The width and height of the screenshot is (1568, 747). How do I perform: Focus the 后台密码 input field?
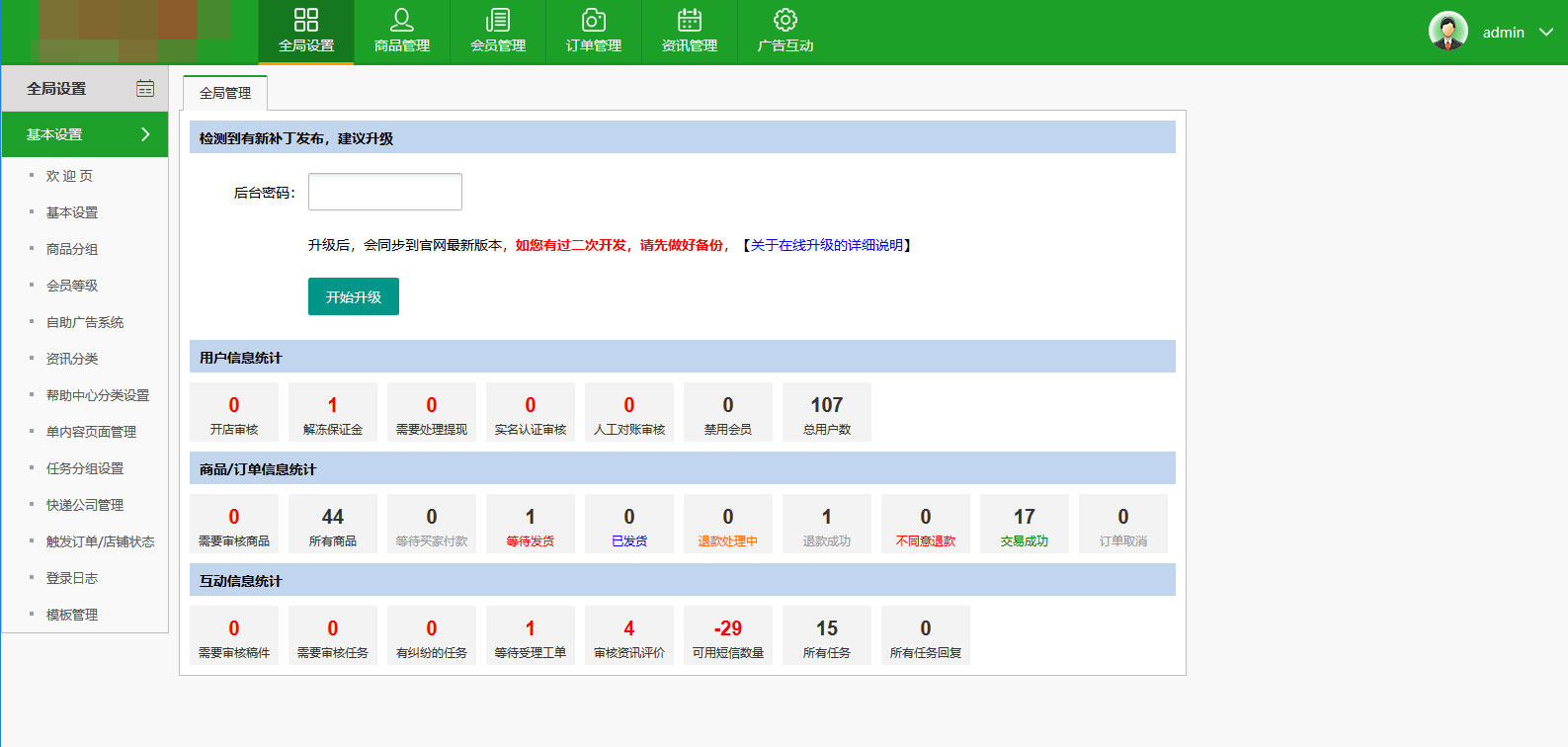pyautogui.click(x=385, y=192)
